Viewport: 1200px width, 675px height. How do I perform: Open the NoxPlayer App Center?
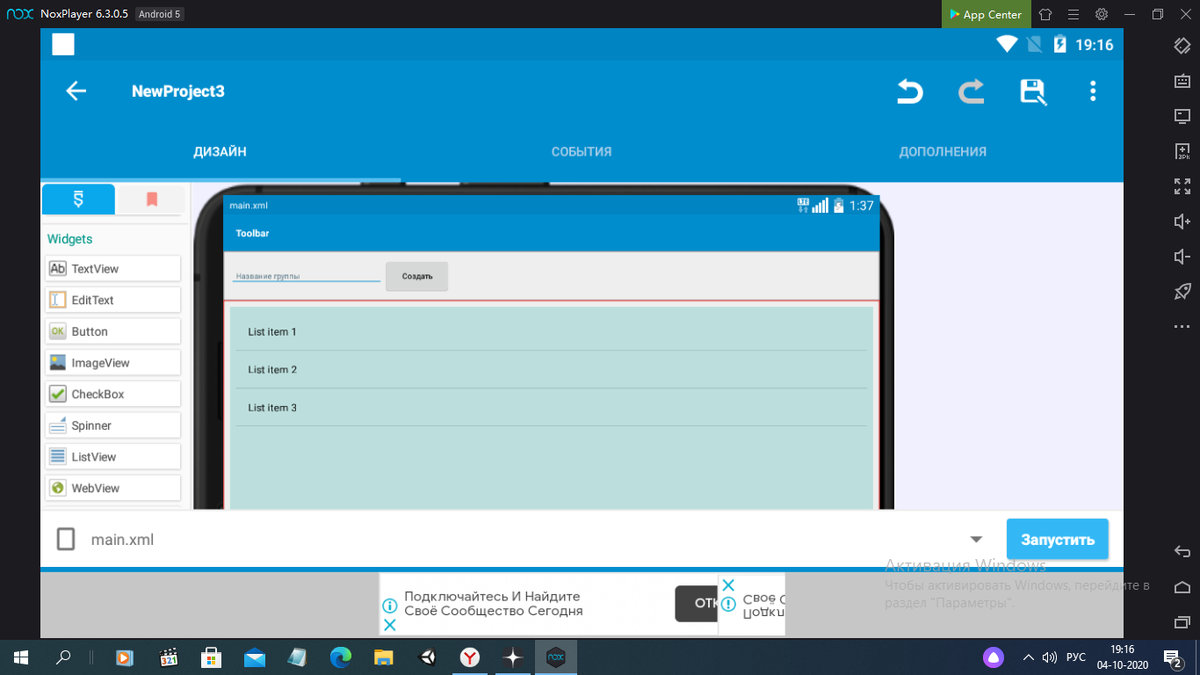[x=985, y=14]
